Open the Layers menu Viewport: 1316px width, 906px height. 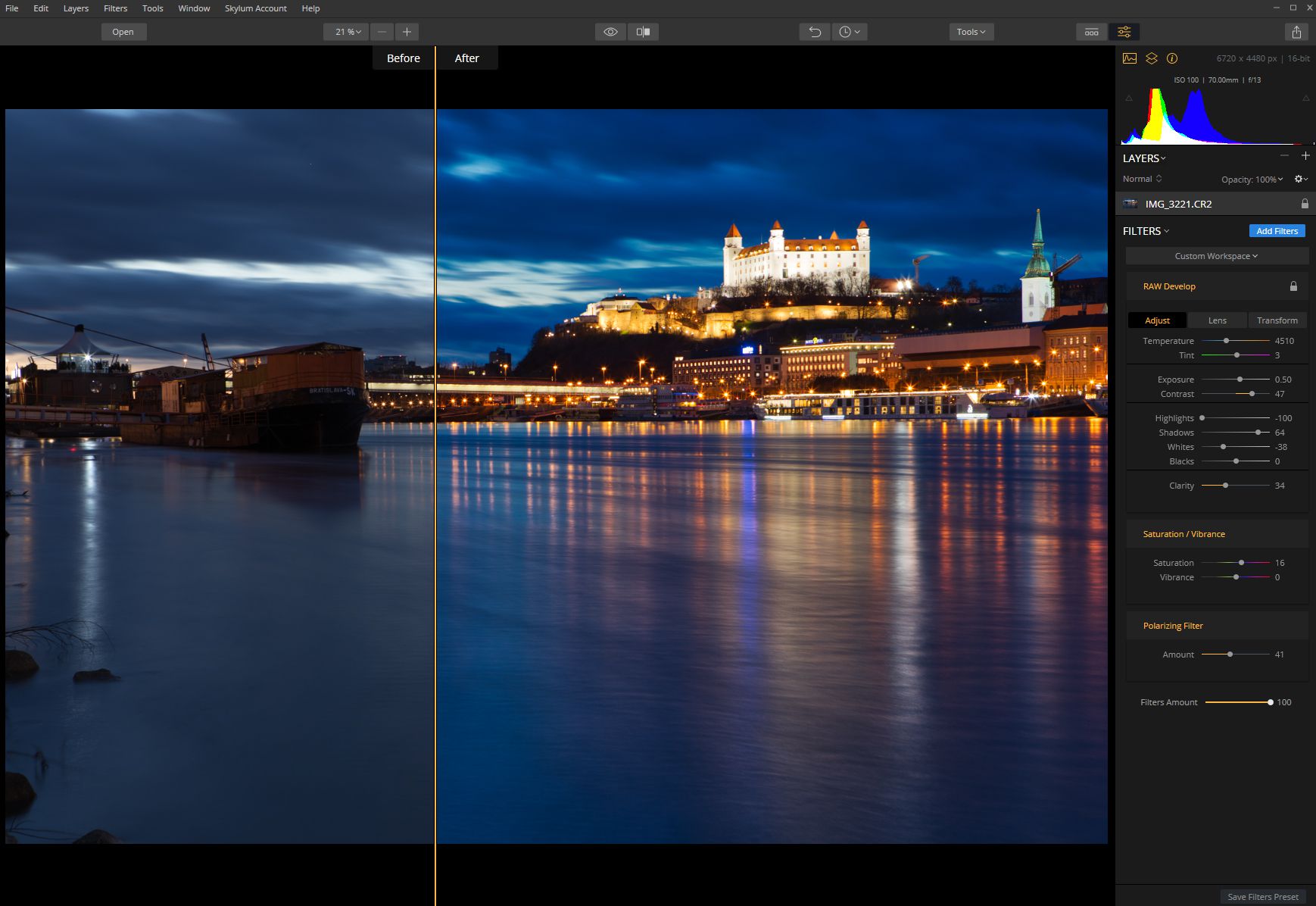(76, 8)
